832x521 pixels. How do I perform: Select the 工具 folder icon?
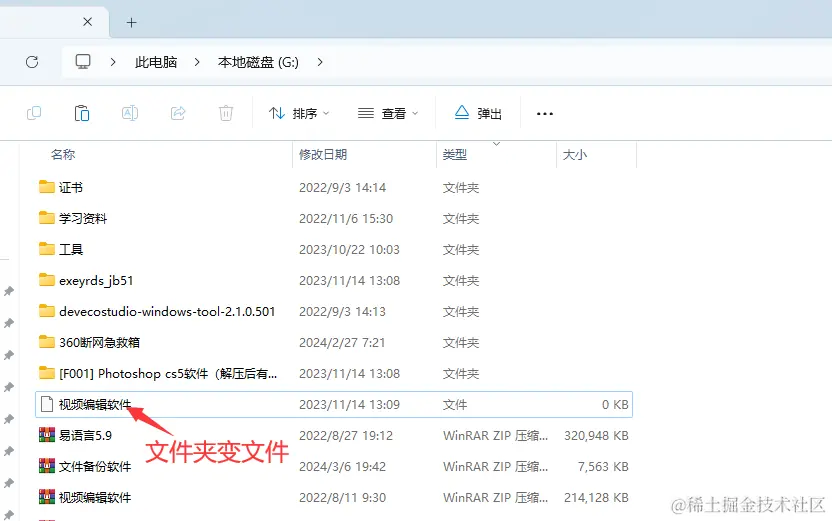click(x=47, y=249)
